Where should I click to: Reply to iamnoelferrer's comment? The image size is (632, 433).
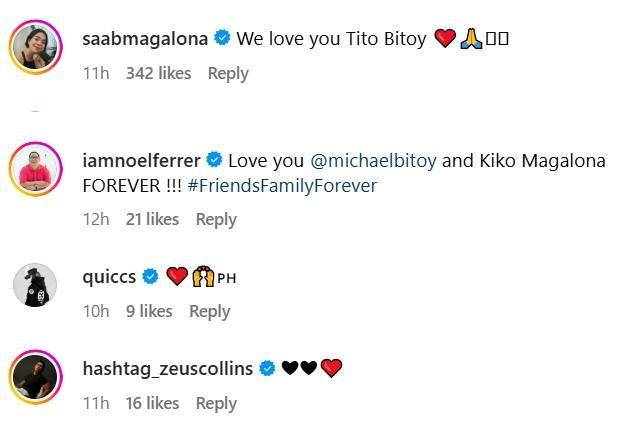click(216, 219)
